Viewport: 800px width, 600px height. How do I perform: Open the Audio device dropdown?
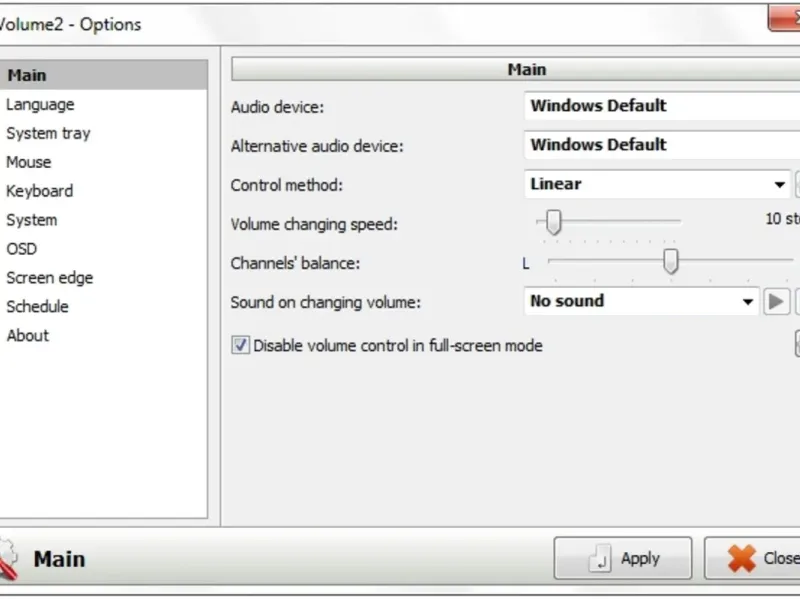tap(662, 106)
